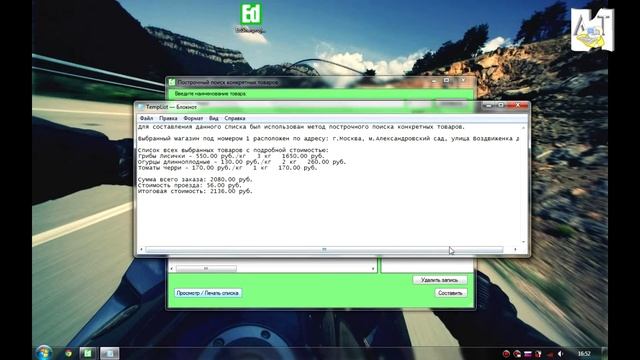Click the first line beginning Для составления
Viewport: 640px width, 360px height.
301,127
